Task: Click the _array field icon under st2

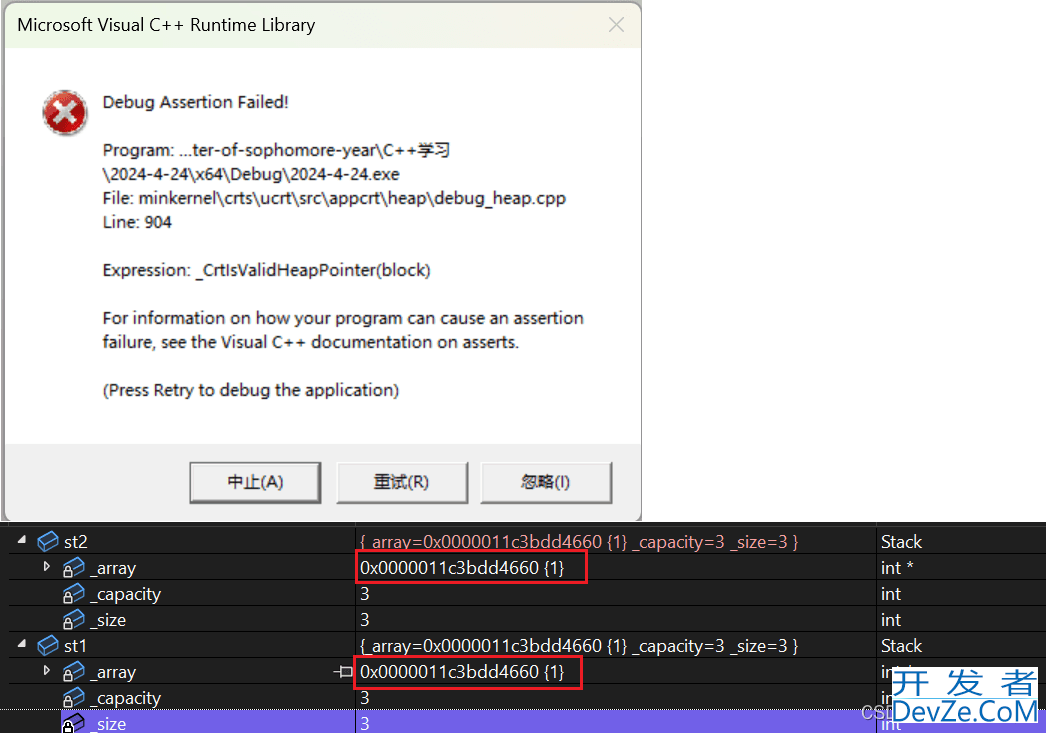Action: [74, 567]
